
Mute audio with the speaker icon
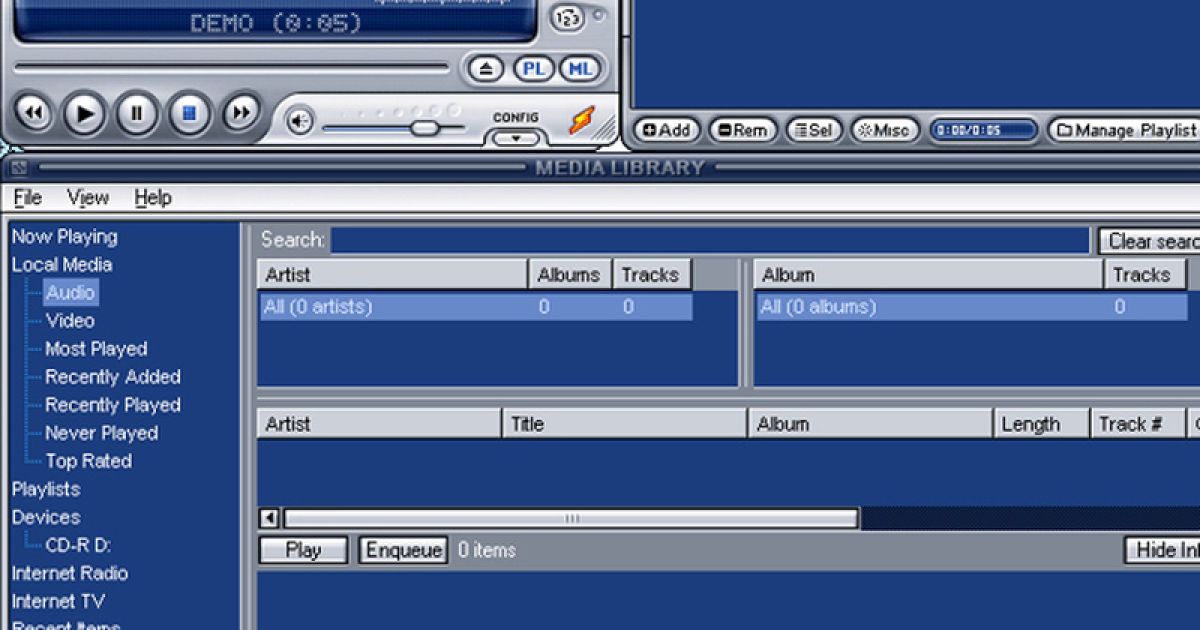point(299,122)
